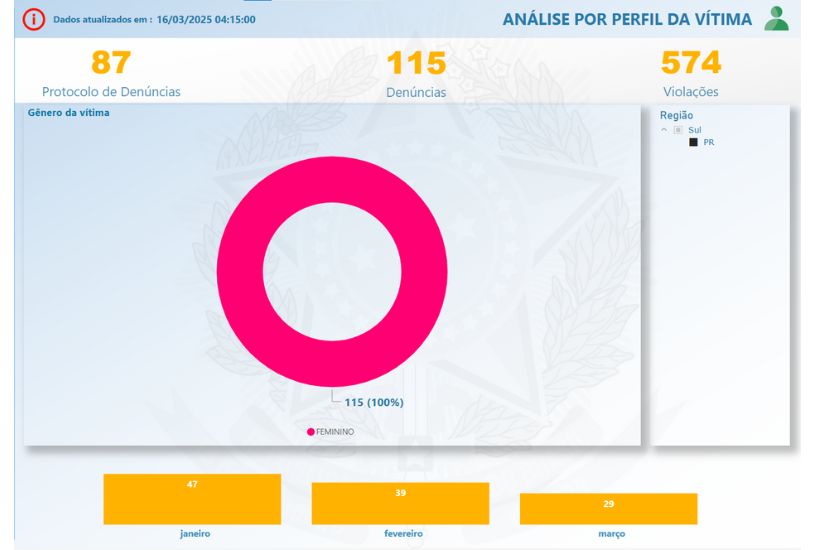The height and width of the screenshot is (550, 815).
Task: Click the Análise por Perfil da Vítima title
Action: tap(627, 19)
